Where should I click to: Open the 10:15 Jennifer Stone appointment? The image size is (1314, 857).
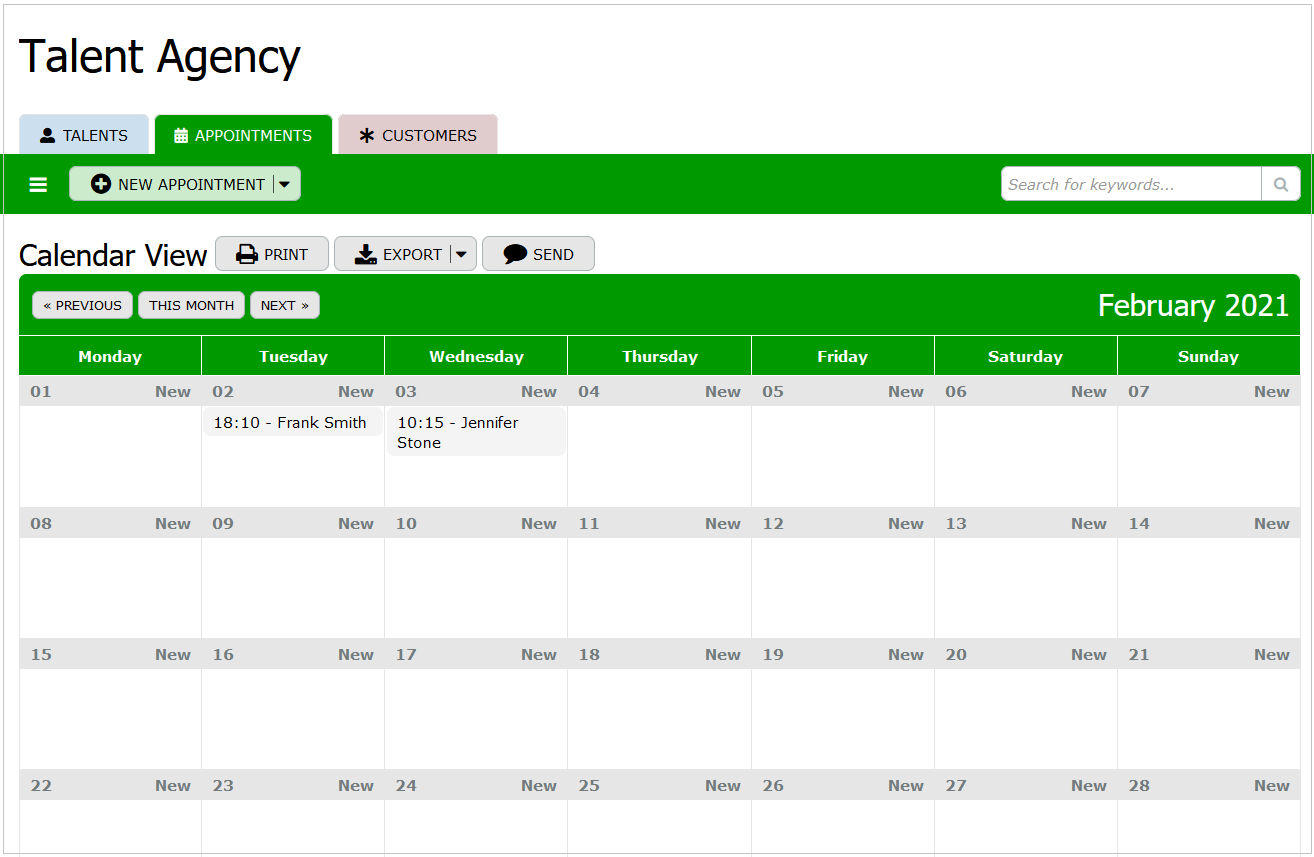pyautogui.click(x=475, y=432)
